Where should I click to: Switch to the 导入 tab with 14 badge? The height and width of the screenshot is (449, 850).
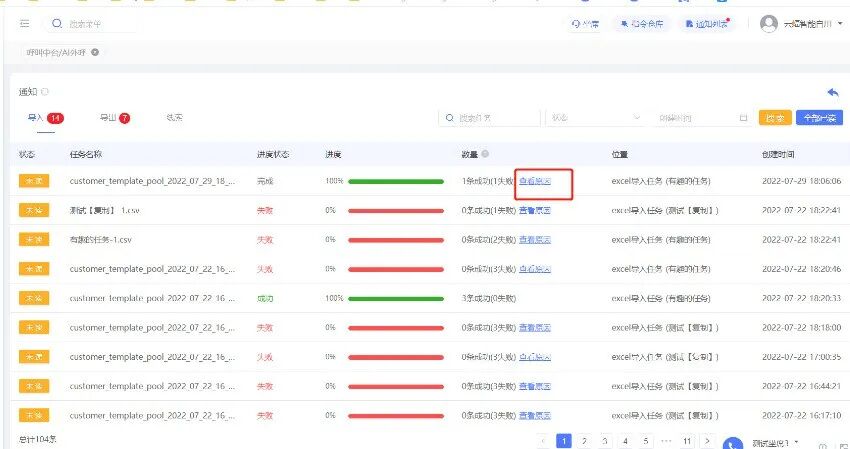pyautogui.click(x=46, y=118)
